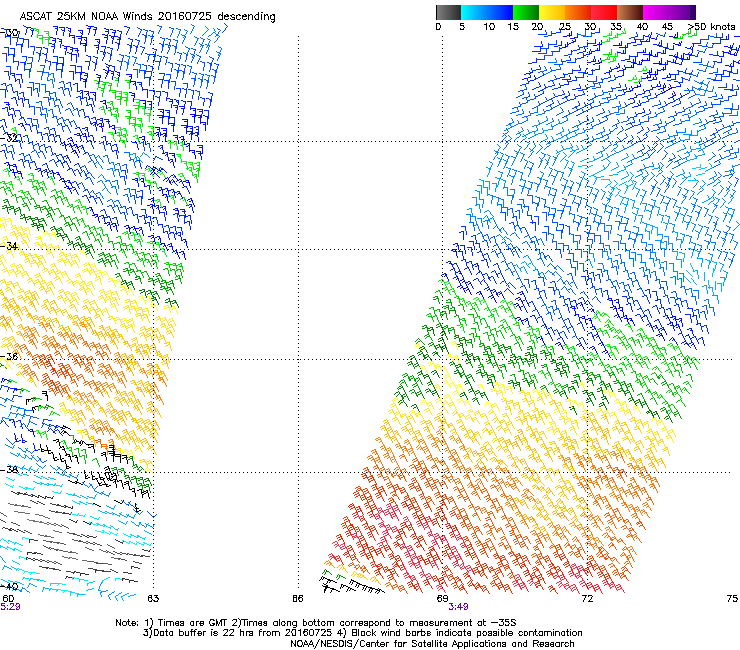This screenshot has height=650, width=740.
Task: Click the '75' longitude label
Action: tap(732, 599)
